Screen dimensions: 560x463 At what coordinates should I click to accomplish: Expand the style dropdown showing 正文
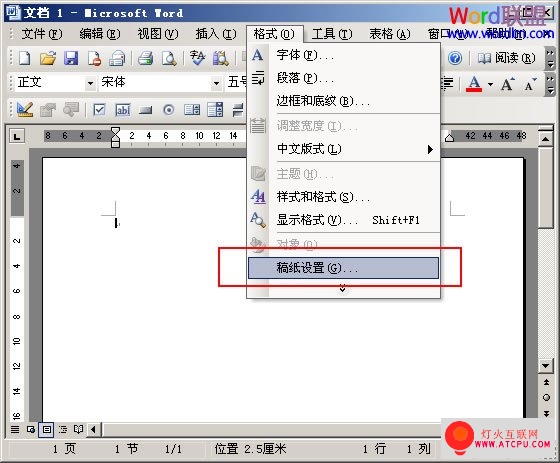pos(90,83)
